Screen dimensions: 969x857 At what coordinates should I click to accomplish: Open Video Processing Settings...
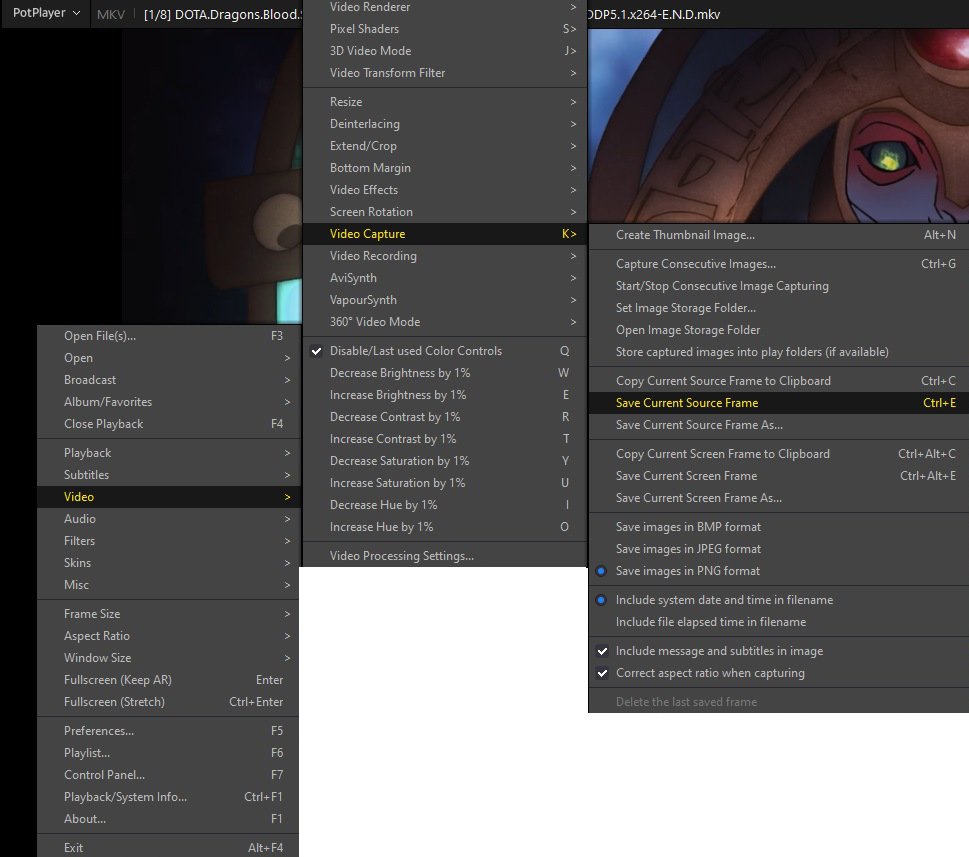(444, 556)
